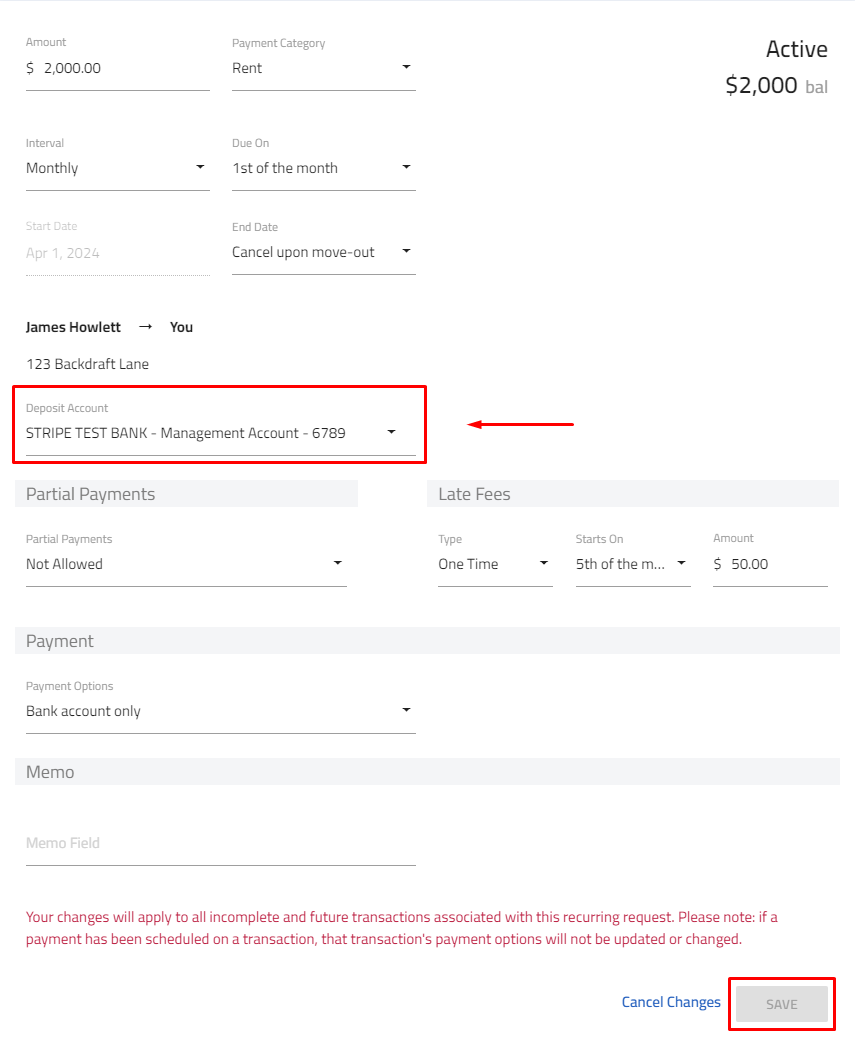The width and height of the screenshot is (855, 1056).
Task: Click the End Date dropdown arrow
Action: click(406, 251)
